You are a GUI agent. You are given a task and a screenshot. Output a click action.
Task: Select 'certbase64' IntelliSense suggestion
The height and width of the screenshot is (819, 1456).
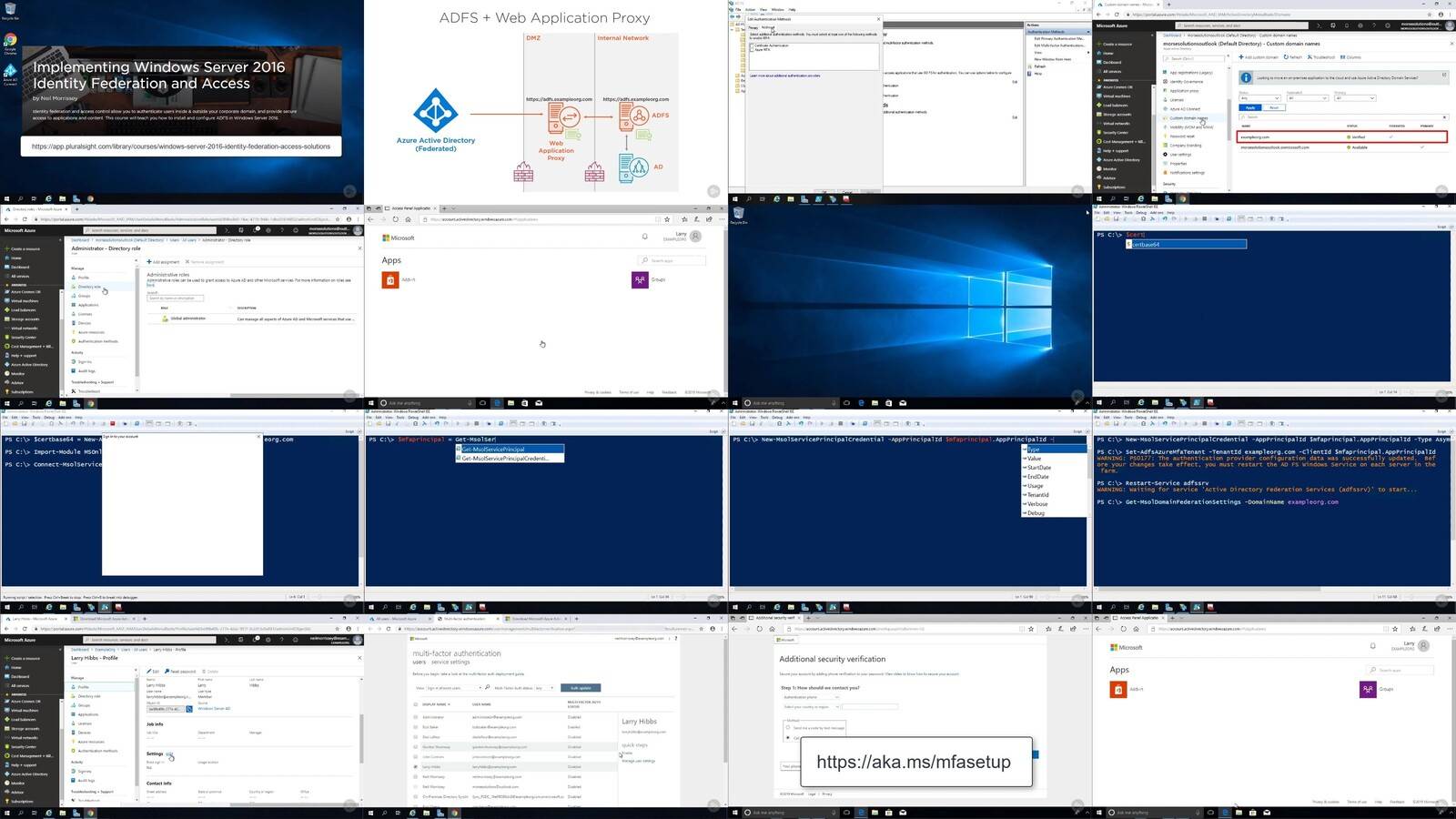point(1188,245)
